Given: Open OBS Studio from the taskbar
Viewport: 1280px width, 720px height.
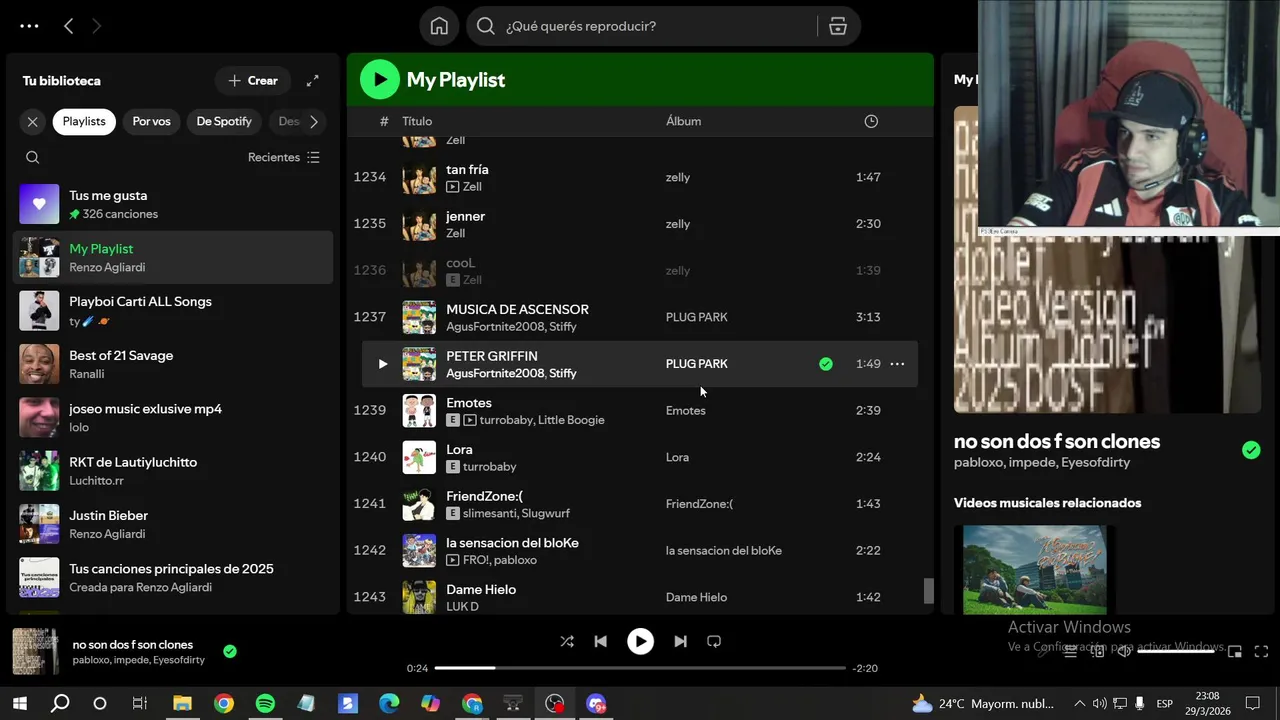Looking at the screenshot, I should 555,704.
